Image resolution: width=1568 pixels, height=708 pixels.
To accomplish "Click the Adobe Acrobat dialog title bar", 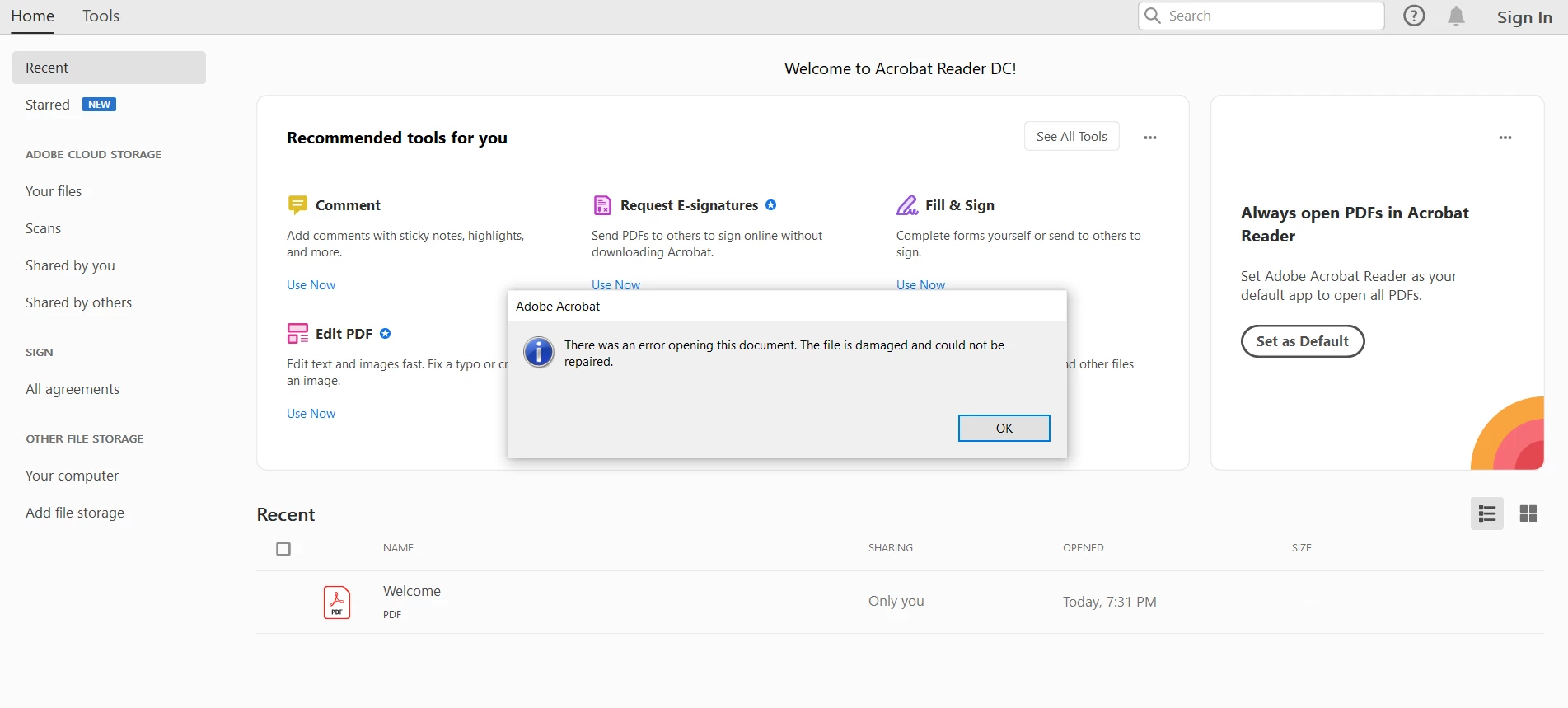I will (787, 306).
